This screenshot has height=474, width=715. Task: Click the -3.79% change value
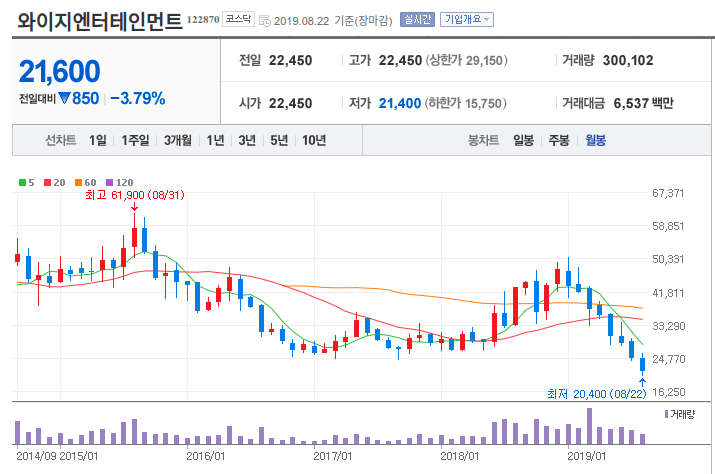(x=138, y=98)
